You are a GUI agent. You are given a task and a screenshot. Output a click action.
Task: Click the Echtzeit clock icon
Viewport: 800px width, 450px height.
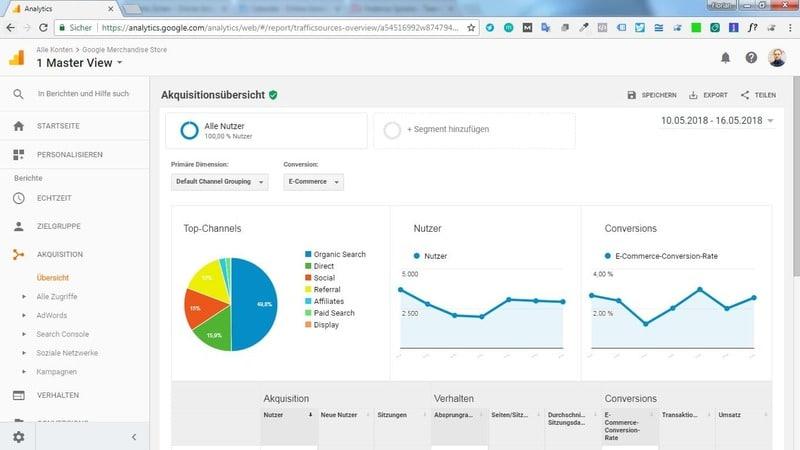pos(18,198)
